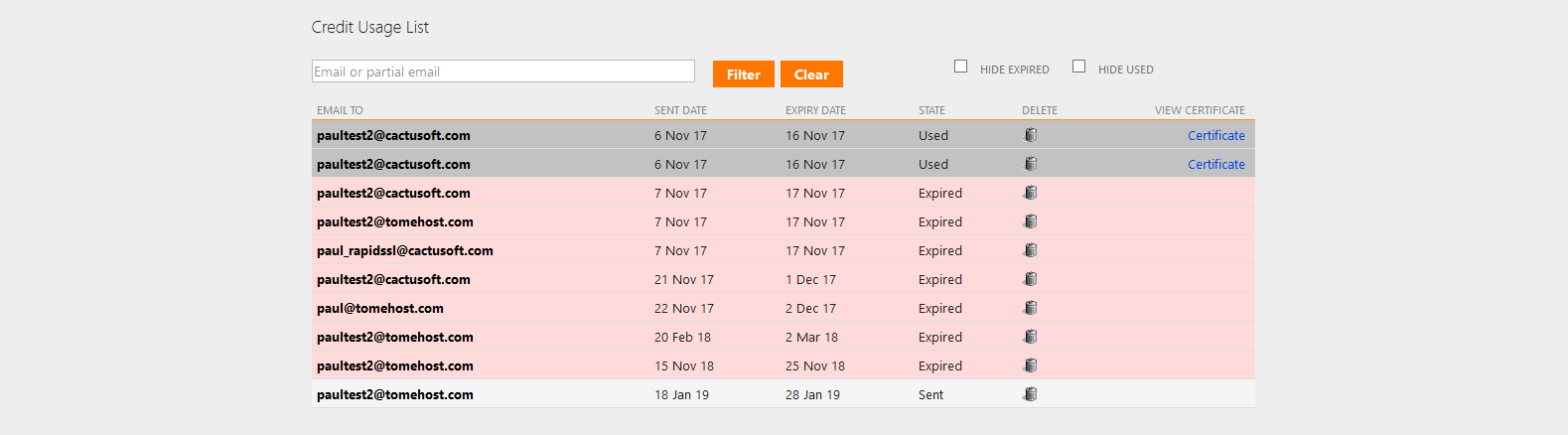This screenshot has width=1568, height=435.
Task: Delete entry sent 21 Nov 17
Action: click(1031, 279)
